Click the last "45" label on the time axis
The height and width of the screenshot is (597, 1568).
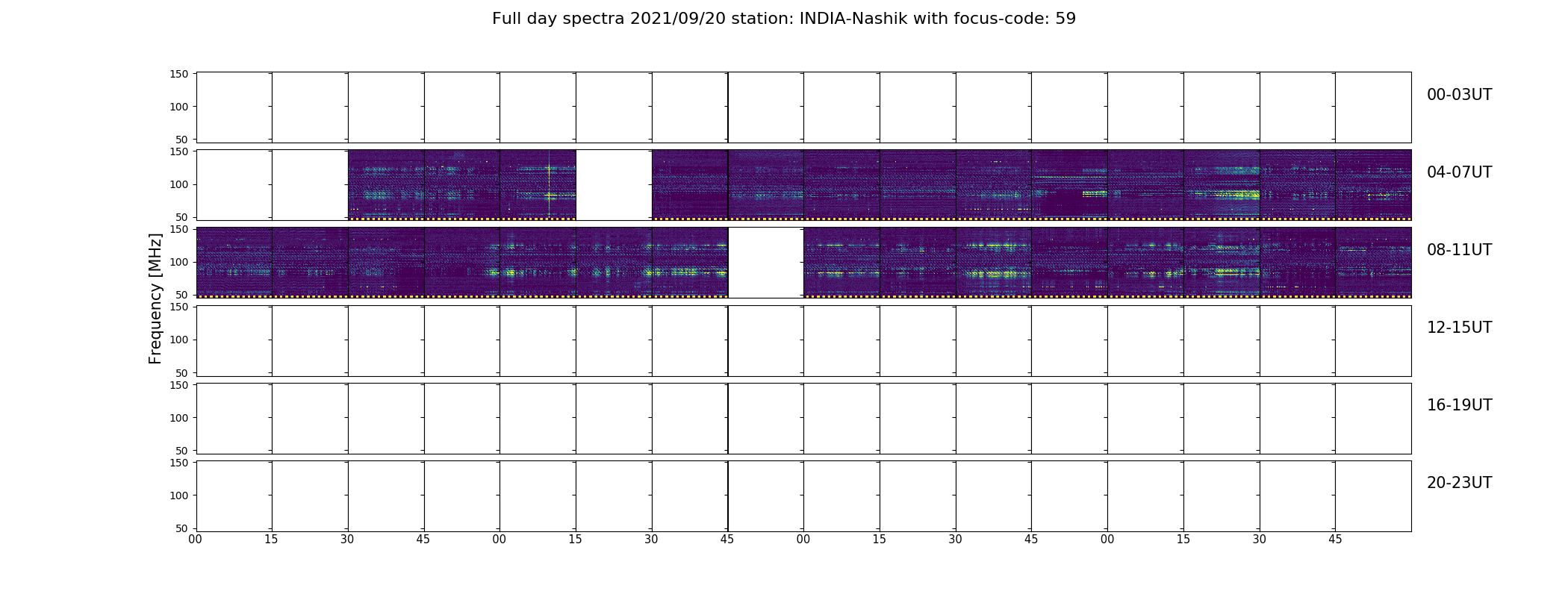click(1335, 540)
